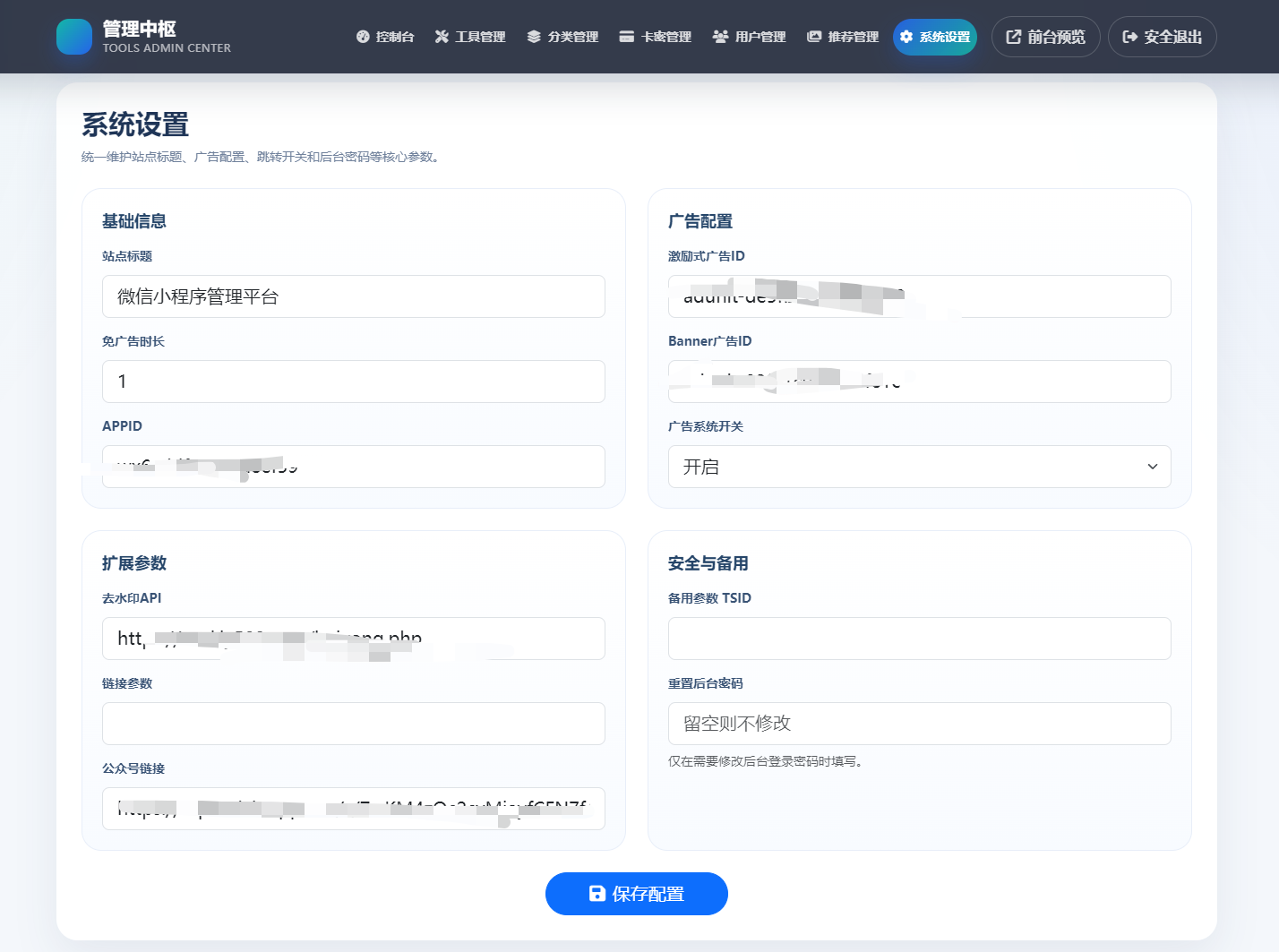
Task: Click the save disk icon on 保存配置 button
Action: point(597,893)
